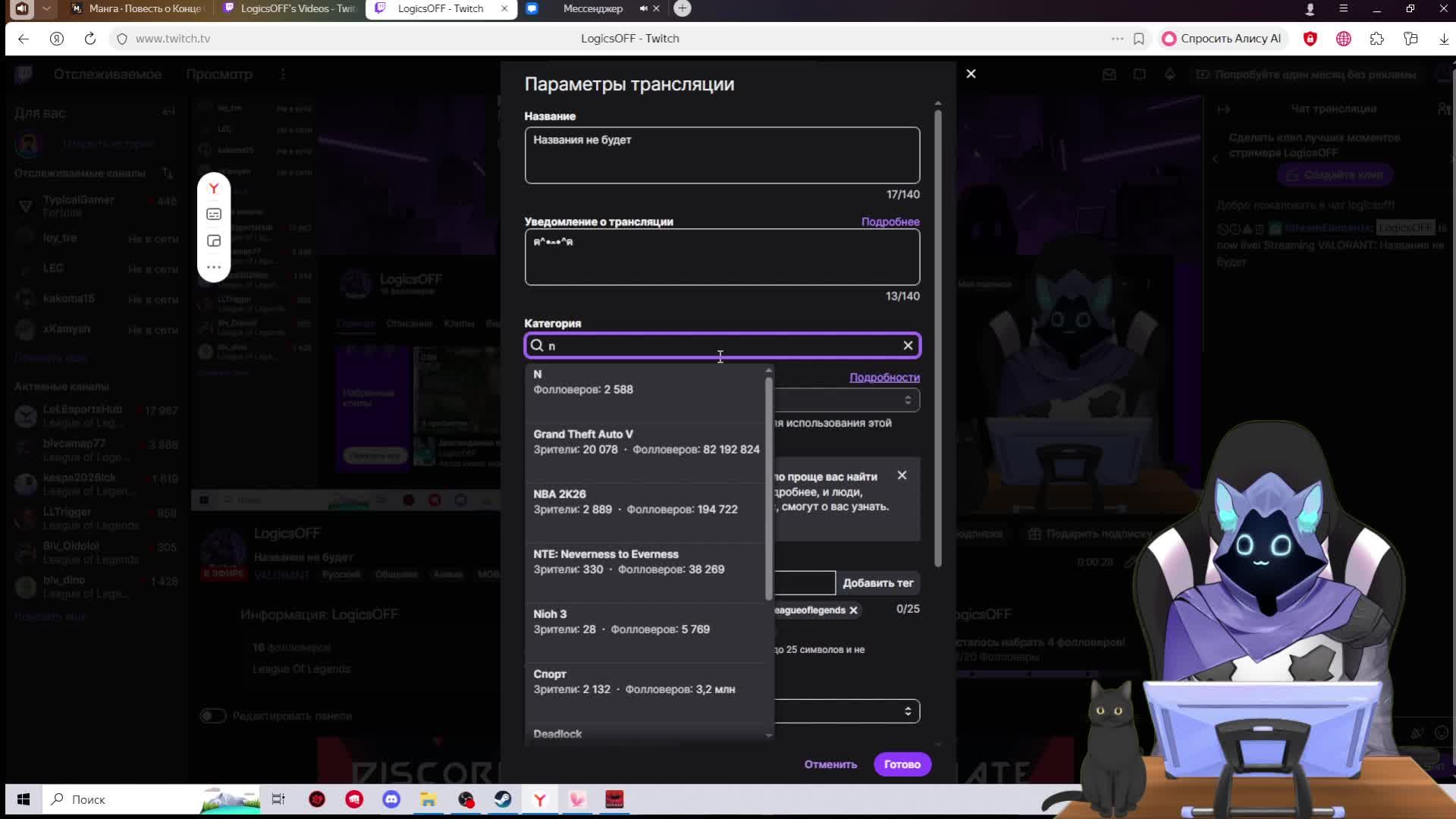Viewport: 1456px width, 819px height.
Task: Open the Подробности link
Action: [x=884, y=378]
